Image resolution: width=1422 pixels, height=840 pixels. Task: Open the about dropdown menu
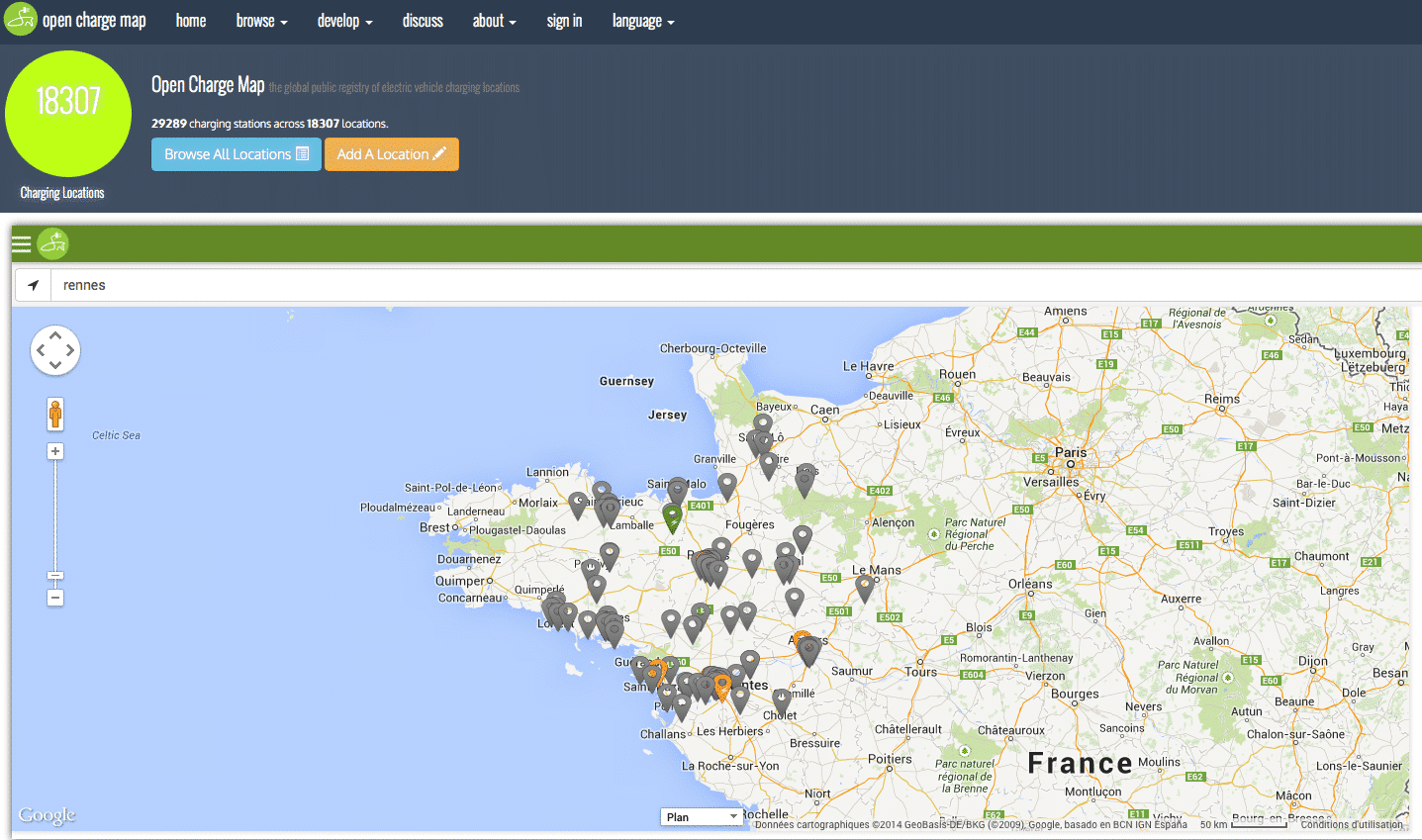point(494,21)
